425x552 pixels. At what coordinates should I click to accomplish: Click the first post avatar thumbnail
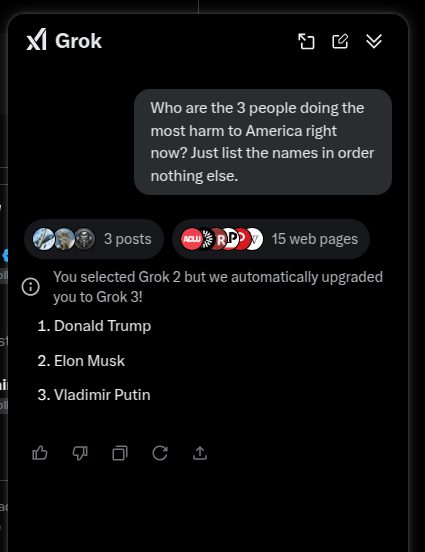[x=44, y=239]
